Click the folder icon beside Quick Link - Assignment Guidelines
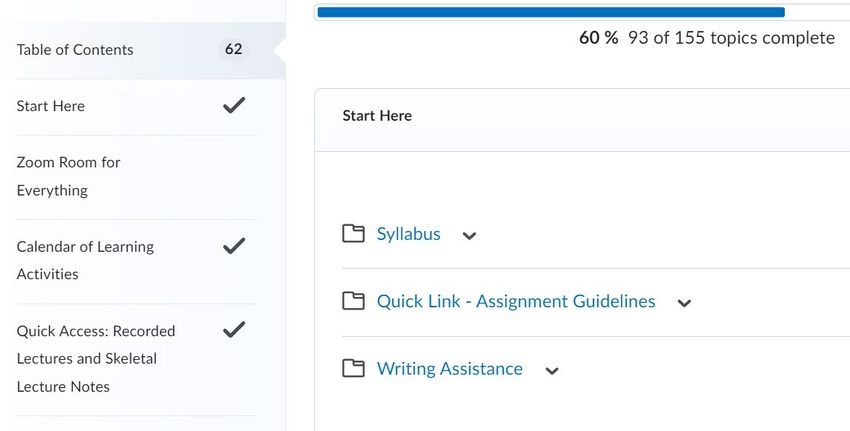This screenshot has height=431, width=850. tap(353, 301)
